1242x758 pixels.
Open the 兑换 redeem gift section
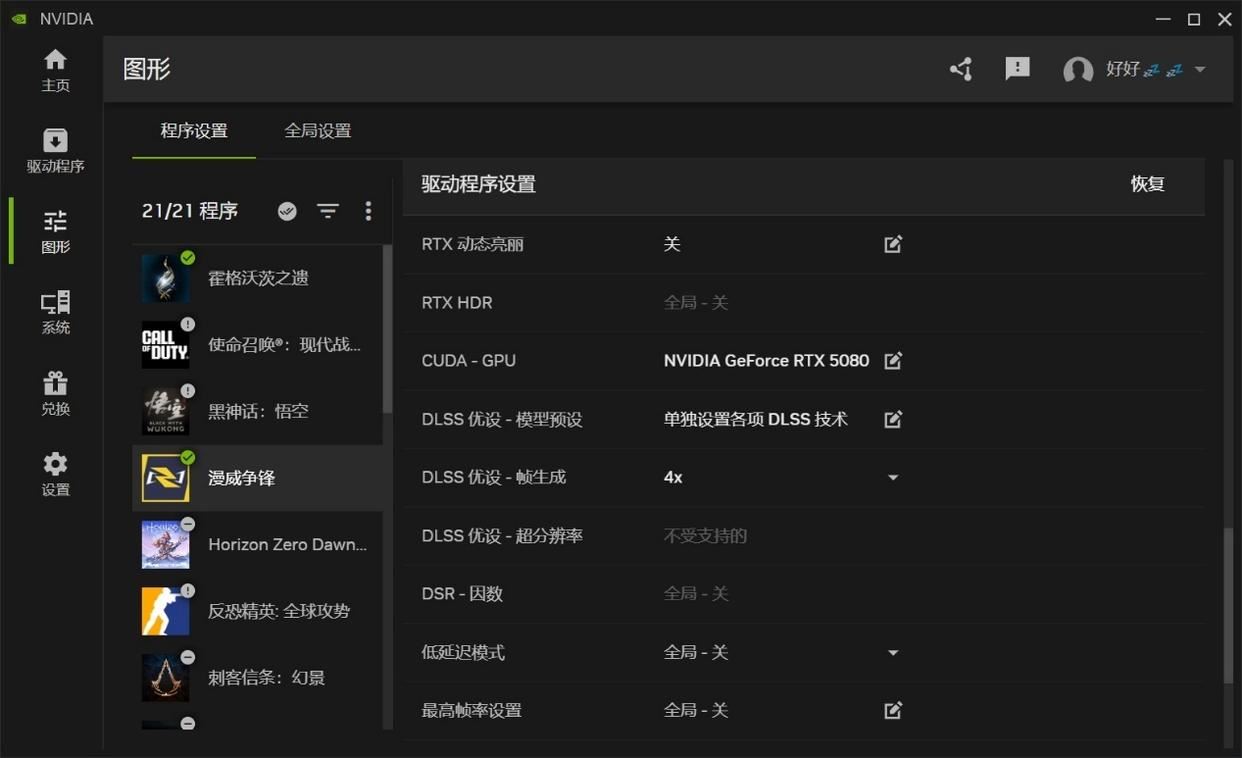pyautogui.click(x=55, y=394)
